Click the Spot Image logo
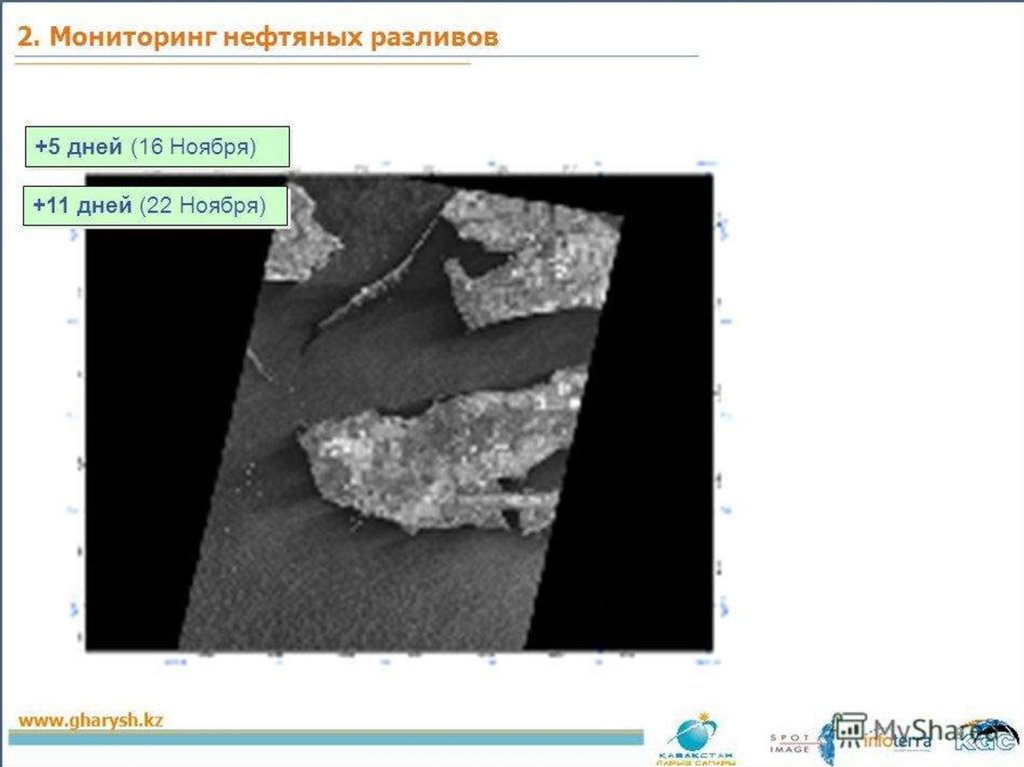 (x=792, y=742)
